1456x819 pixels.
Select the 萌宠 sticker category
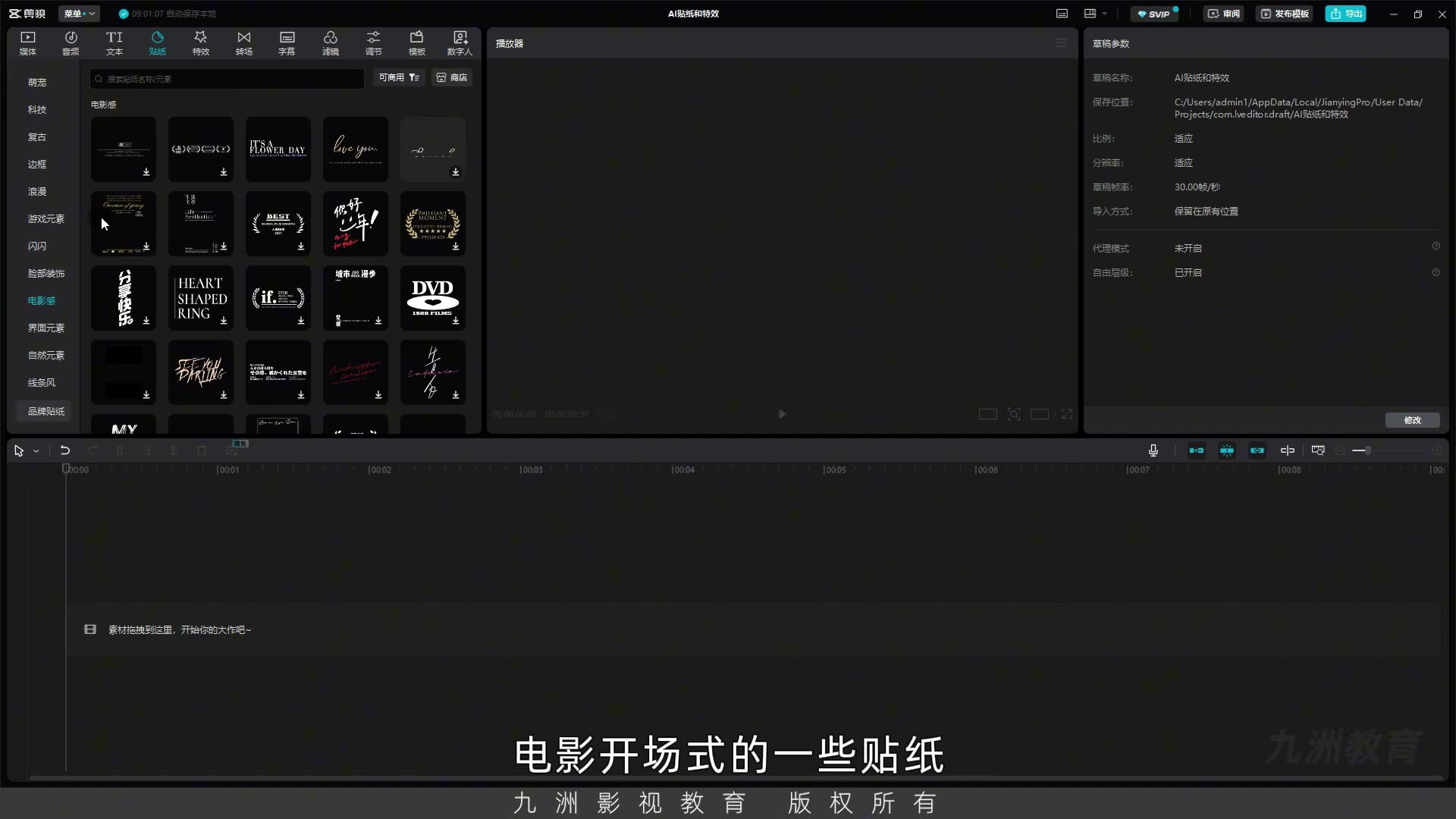pos(37,82)
